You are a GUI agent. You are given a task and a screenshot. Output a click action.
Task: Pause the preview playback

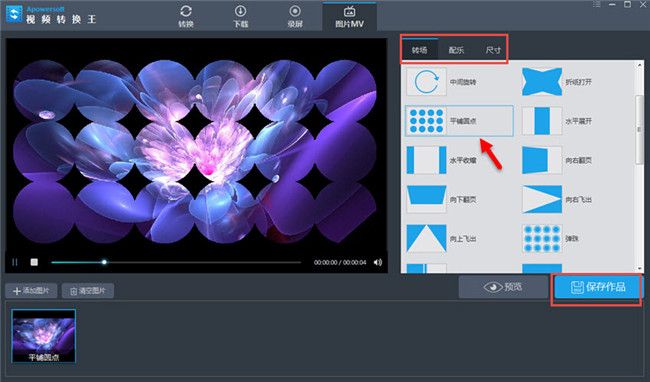[15, 262]
